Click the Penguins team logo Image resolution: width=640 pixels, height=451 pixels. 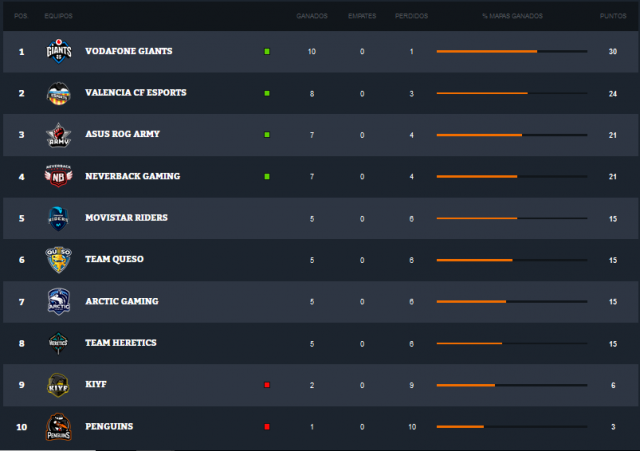pyautogui.click(x=58, y=427)
